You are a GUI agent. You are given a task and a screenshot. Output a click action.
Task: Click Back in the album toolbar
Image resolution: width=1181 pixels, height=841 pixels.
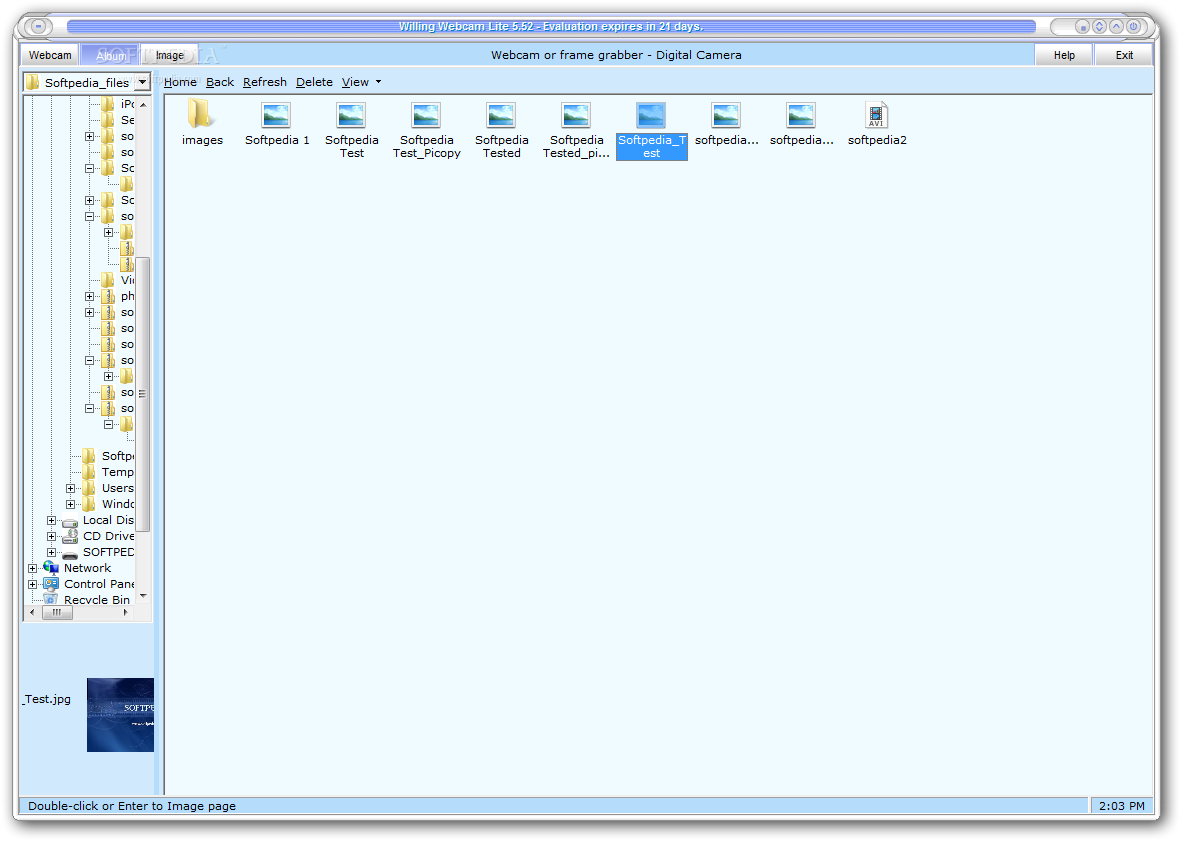point(220,82)
